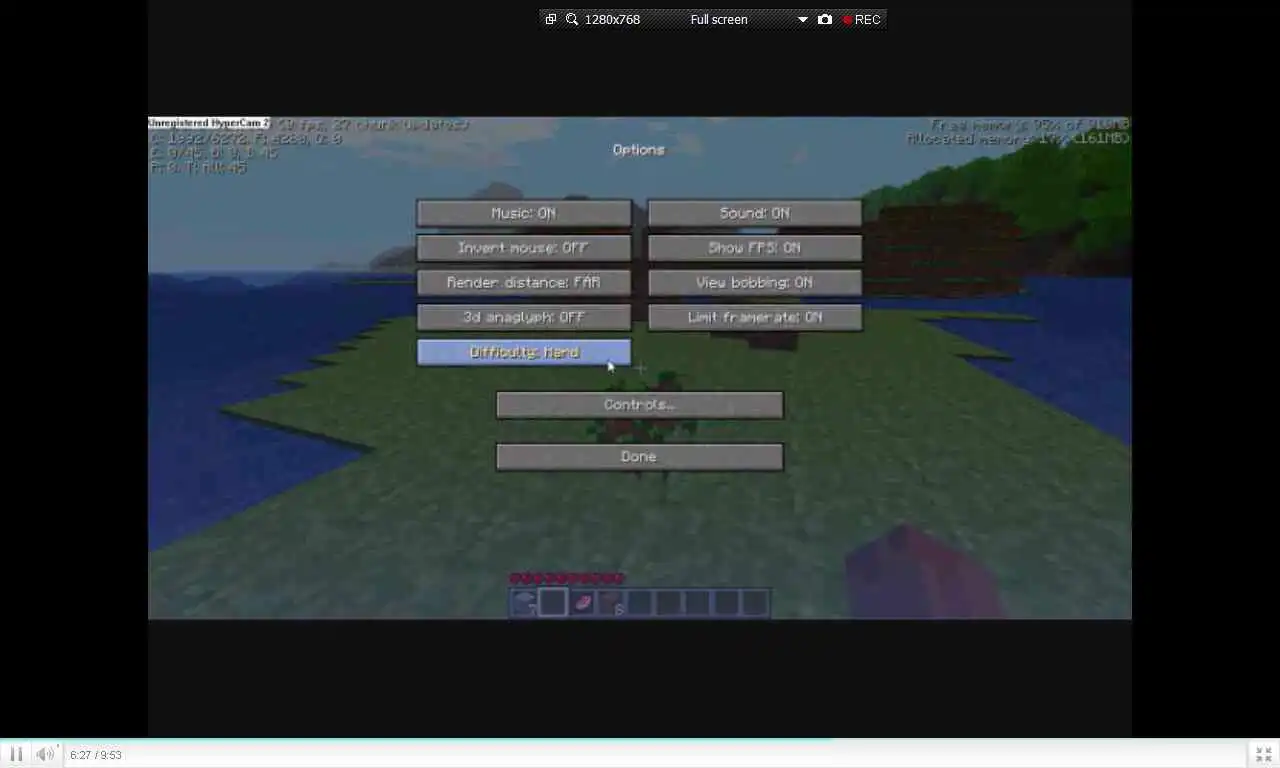Toggle Sound: ON setting
This screenshot has width=1280, height=768.
[x=755, y=213]
